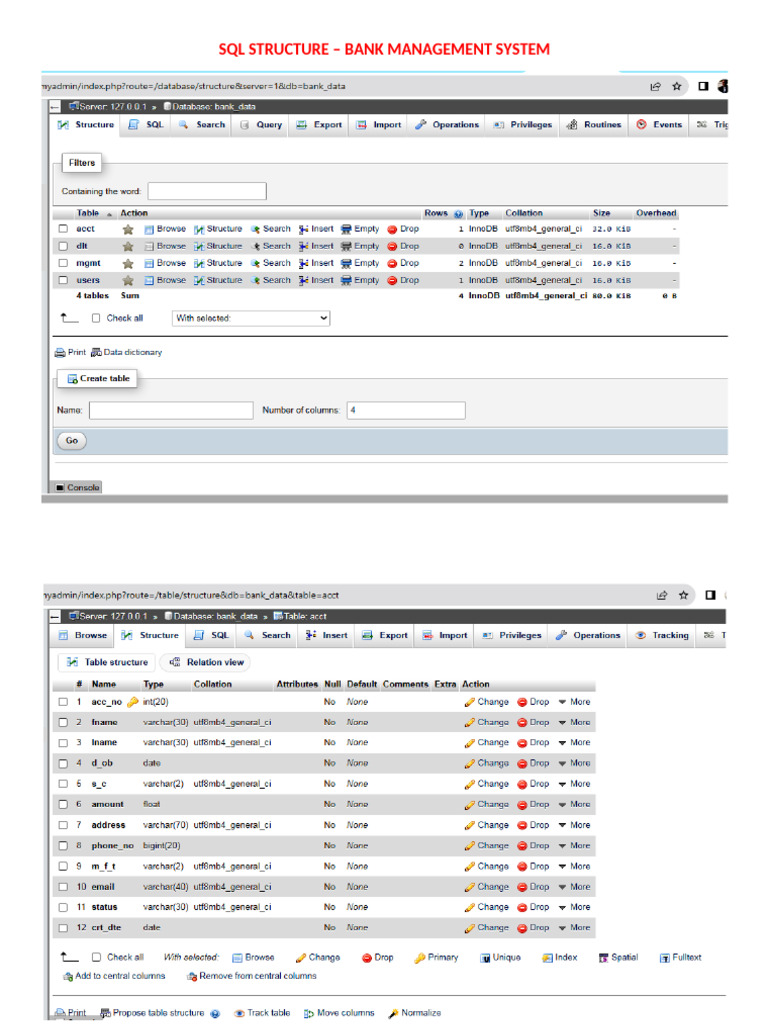
Task: Expand More options for status column
Action: [575, 907]
